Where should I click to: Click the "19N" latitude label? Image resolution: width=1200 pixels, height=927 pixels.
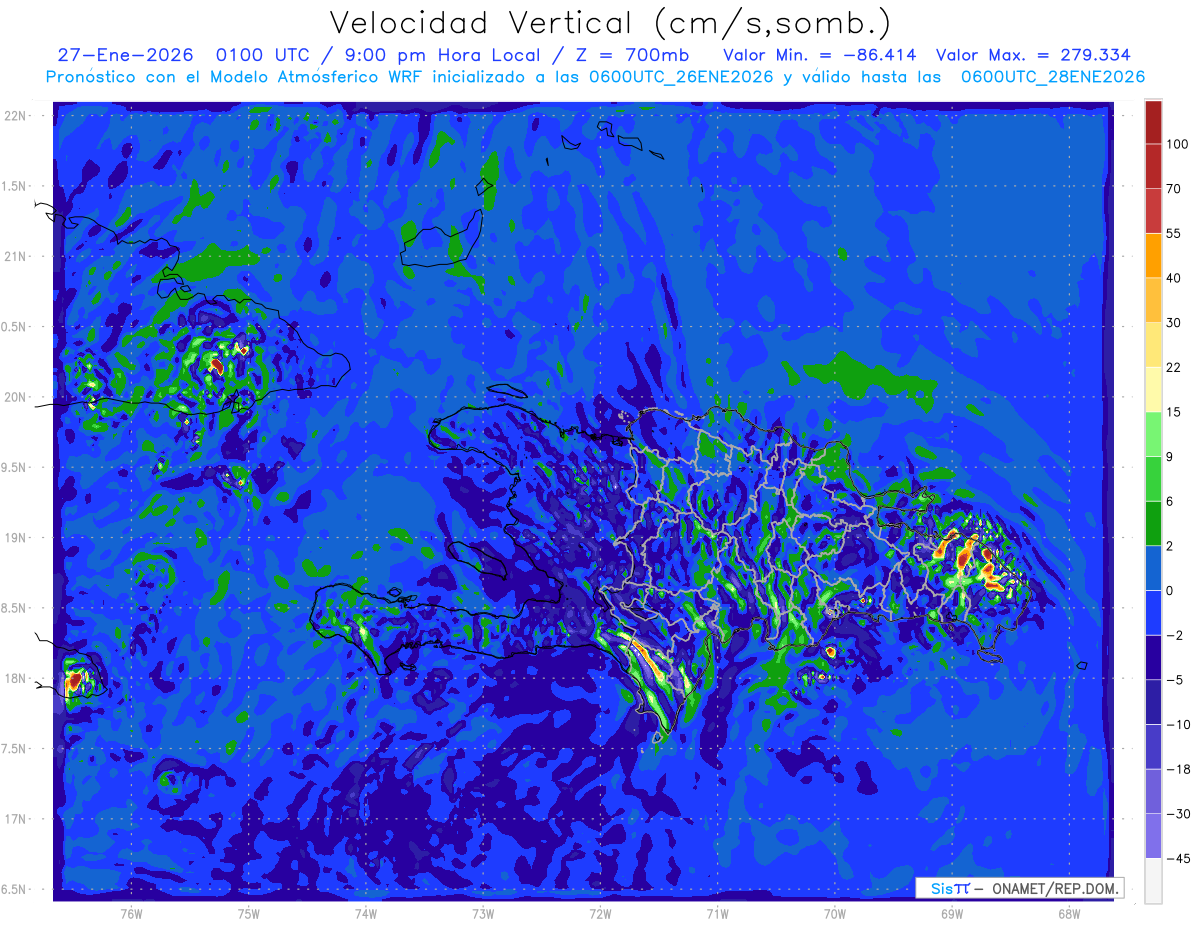pos(15,538)
